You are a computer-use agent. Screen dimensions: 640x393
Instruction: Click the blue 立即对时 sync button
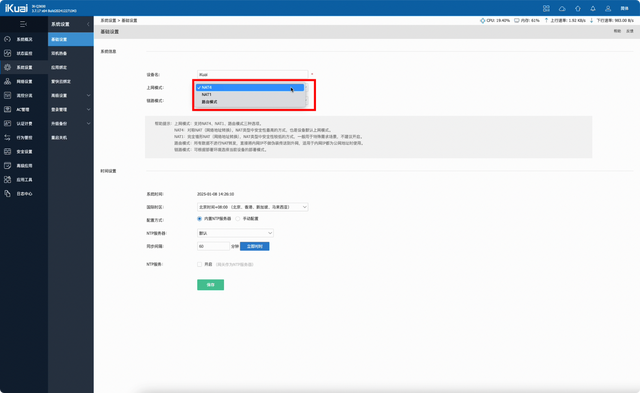254,246
